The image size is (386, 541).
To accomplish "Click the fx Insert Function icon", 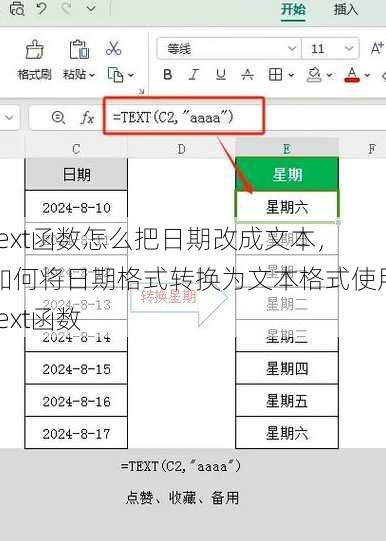I will 87,118.
